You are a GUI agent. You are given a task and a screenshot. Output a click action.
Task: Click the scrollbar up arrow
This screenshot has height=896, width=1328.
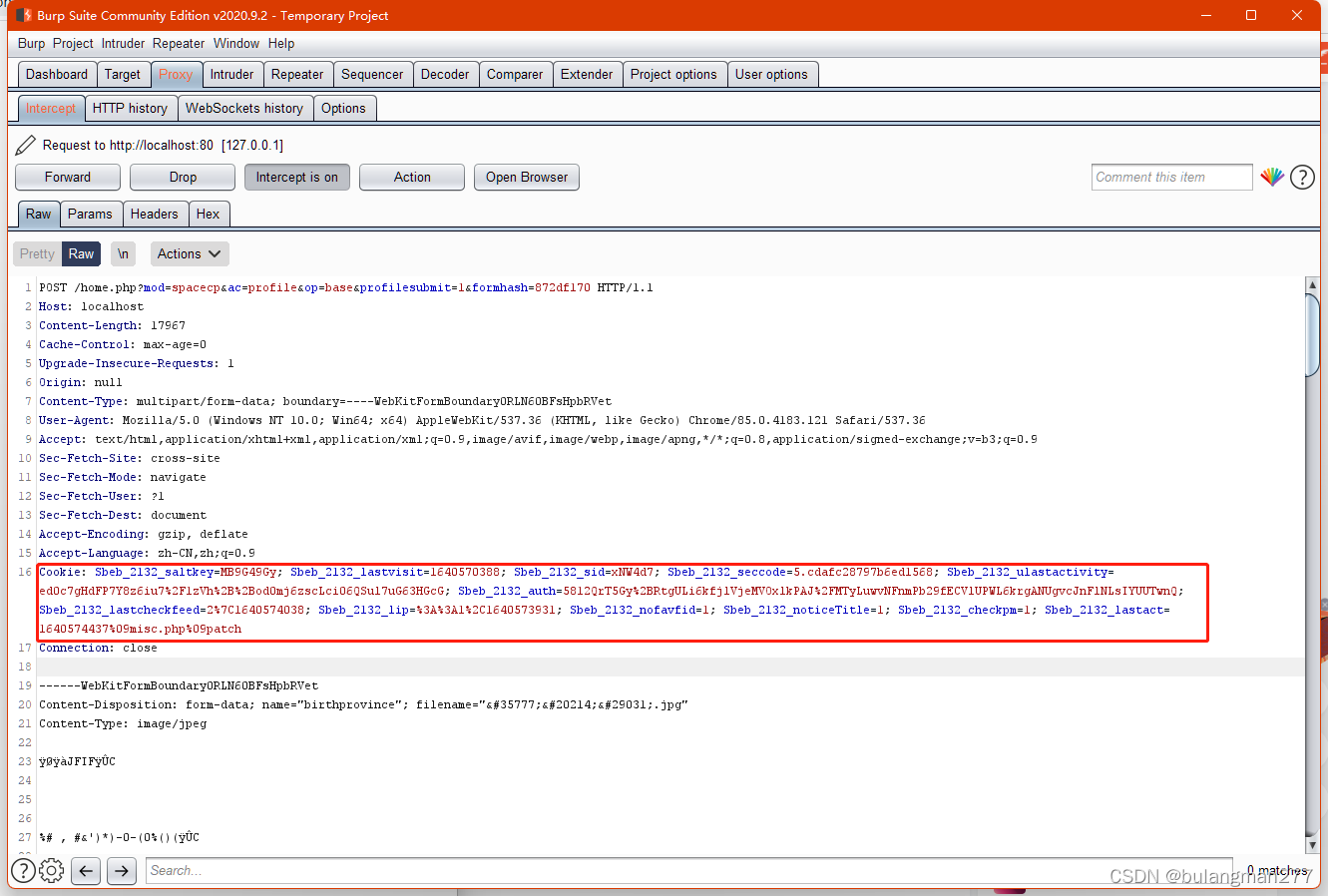click(x=1313, y=285)
